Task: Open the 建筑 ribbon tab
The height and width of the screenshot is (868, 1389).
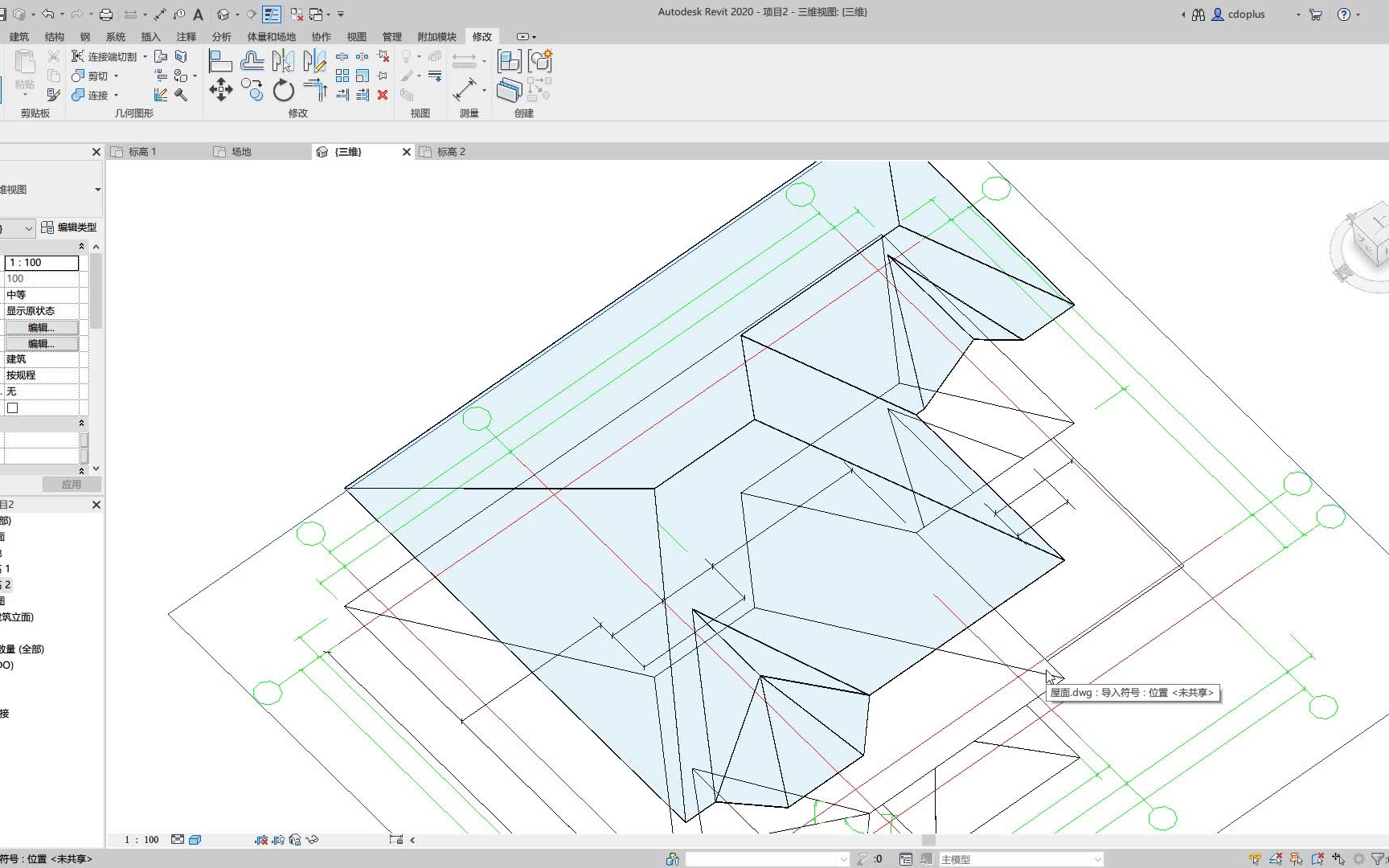Action: pos(19,37)
